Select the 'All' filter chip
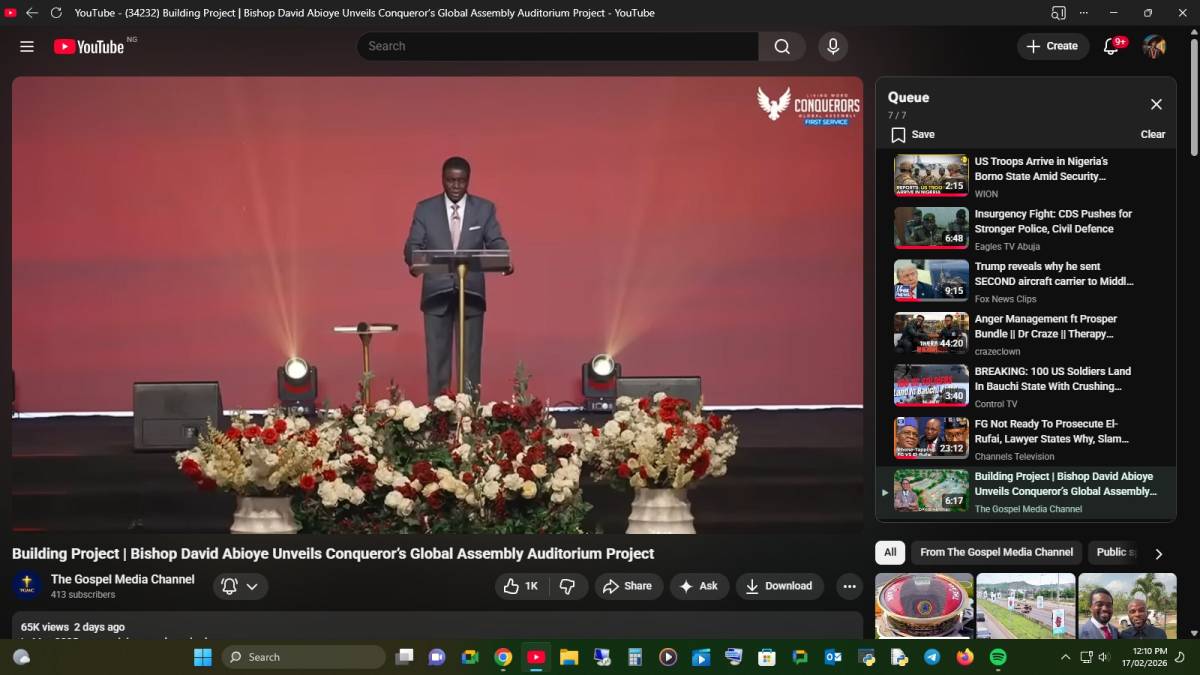The width and height of the screenshot is (1200, 675). 890,552
